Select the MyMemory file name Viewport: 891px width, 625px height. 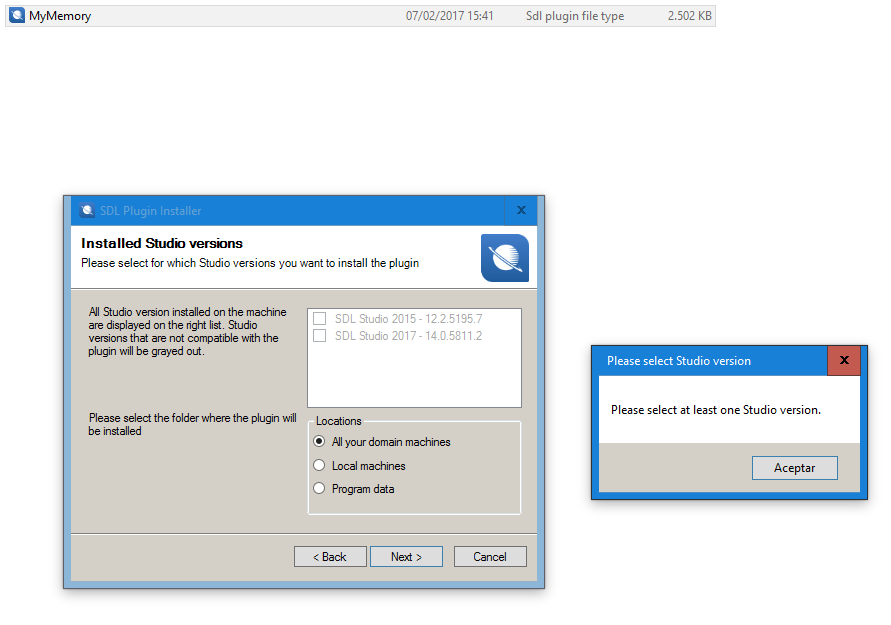coord(60,16)
